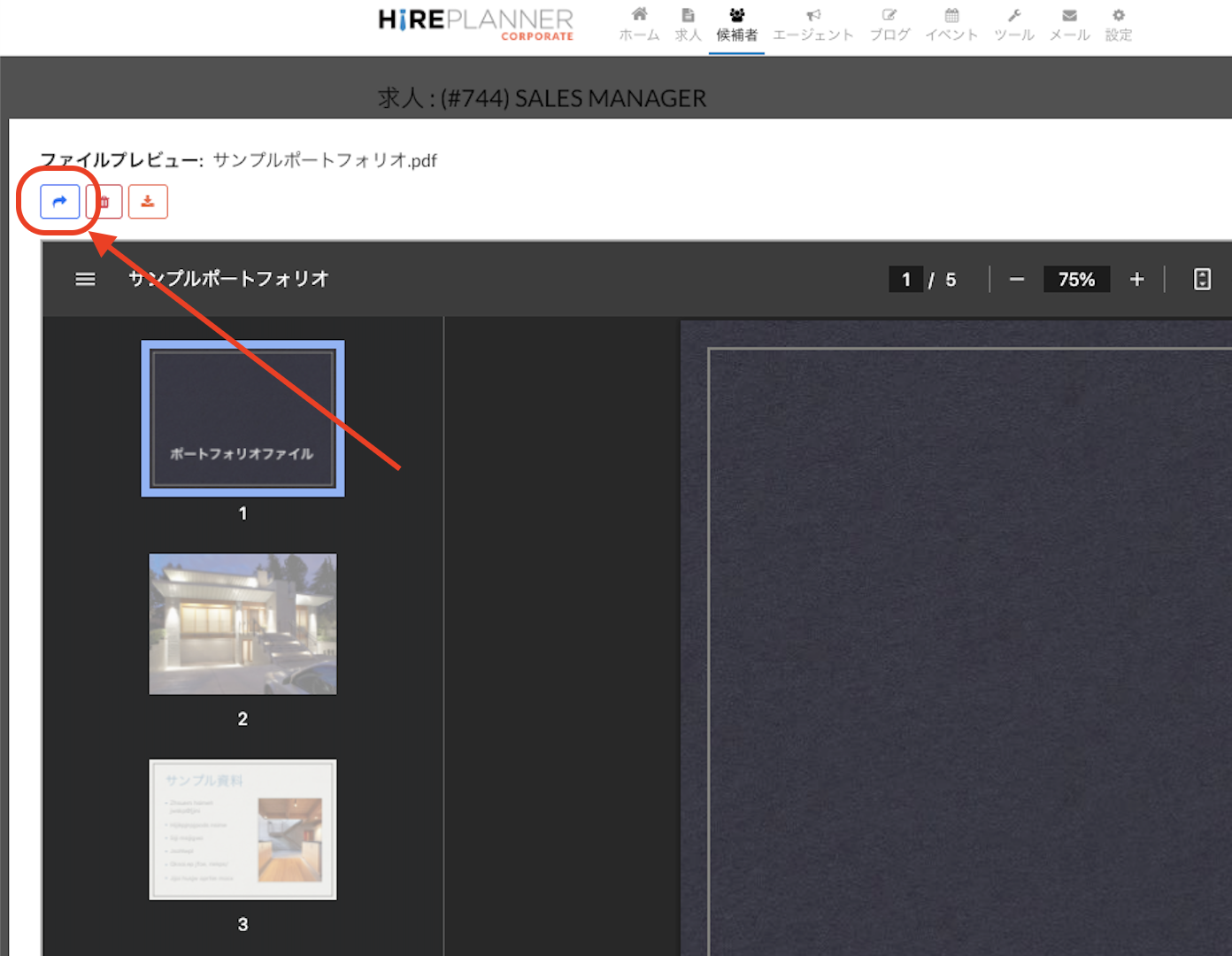Select page 1 thumbnail in sidebar
1232x956 pixels.
pyautogui.click(x=243, y=419)
